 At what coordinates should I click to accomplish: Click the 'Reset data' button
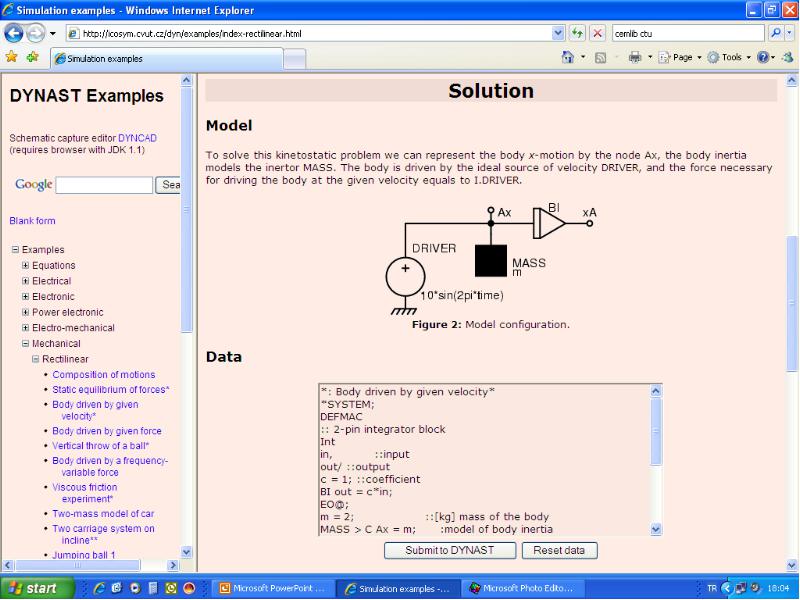point(559,551)
